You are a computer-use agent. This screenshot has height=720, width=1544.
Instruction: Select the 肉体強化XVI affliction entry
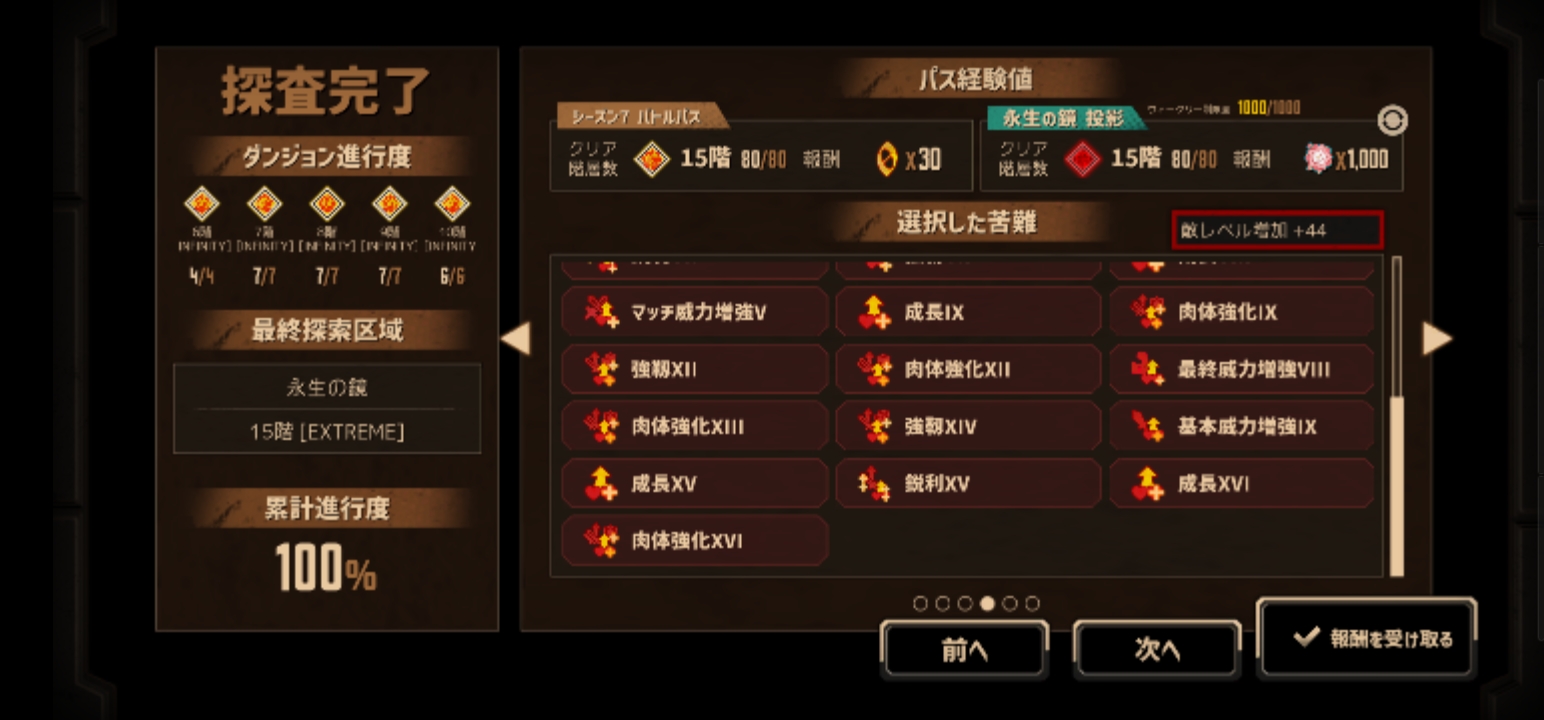click(695, 541)
